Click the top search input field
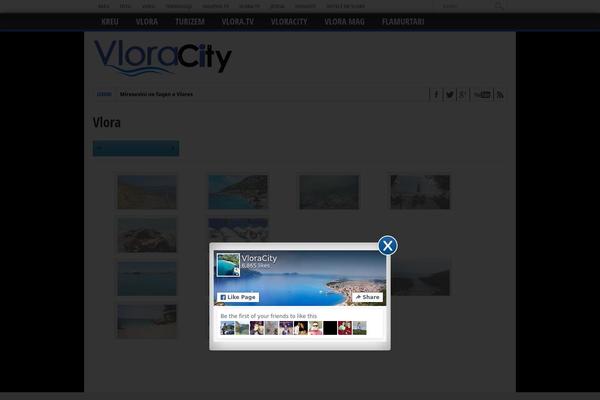Viewport: 600px width, 400px height. point(464,6)
